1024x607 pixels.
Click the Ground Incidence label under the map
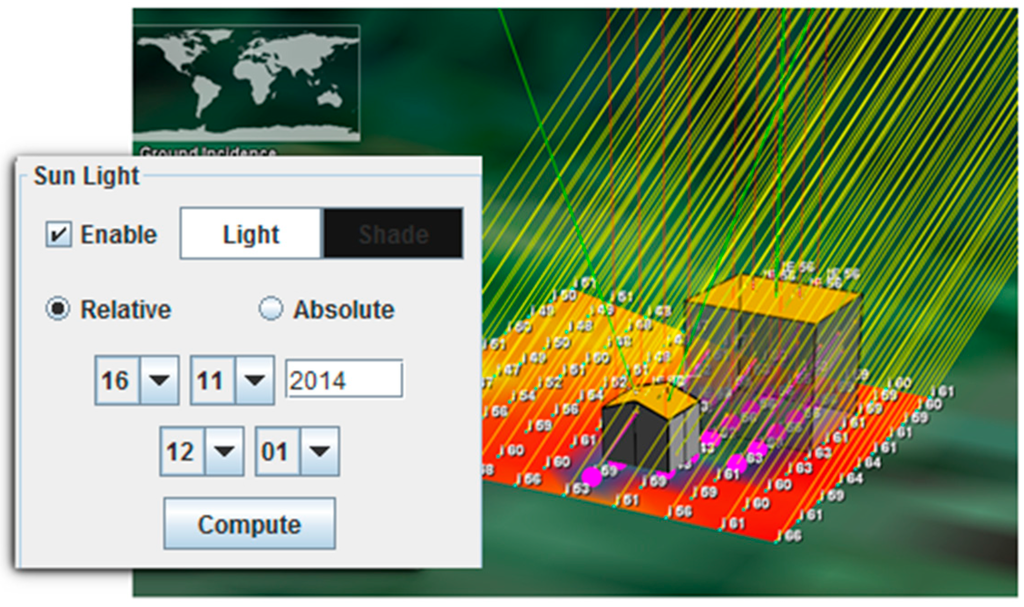[208, 153]
